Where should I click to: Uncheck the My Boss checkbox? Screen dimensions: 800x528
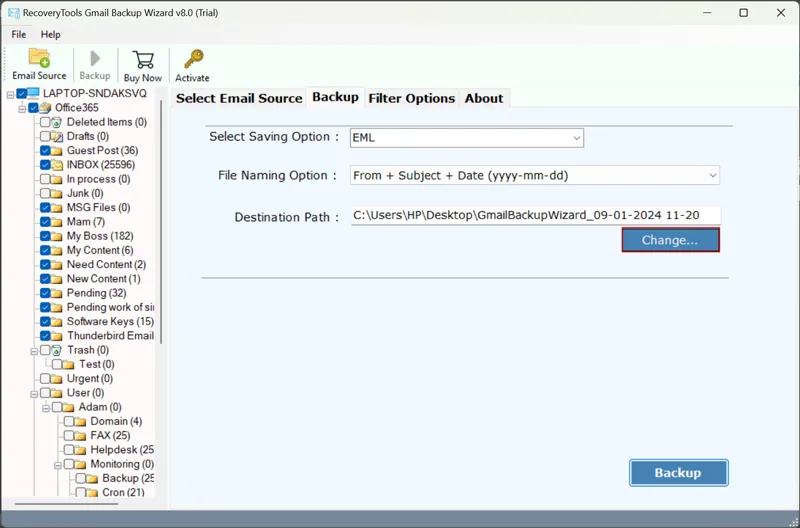(45, 236)
